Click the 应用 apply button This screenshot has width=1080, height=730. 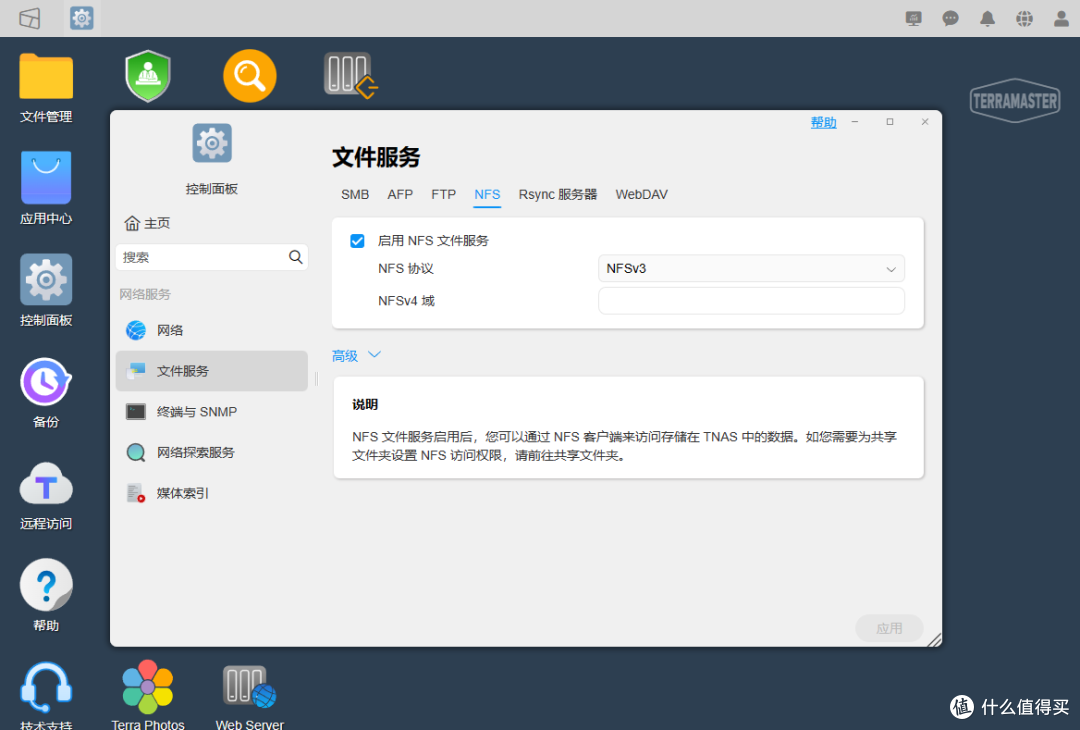tap(889, 628)
